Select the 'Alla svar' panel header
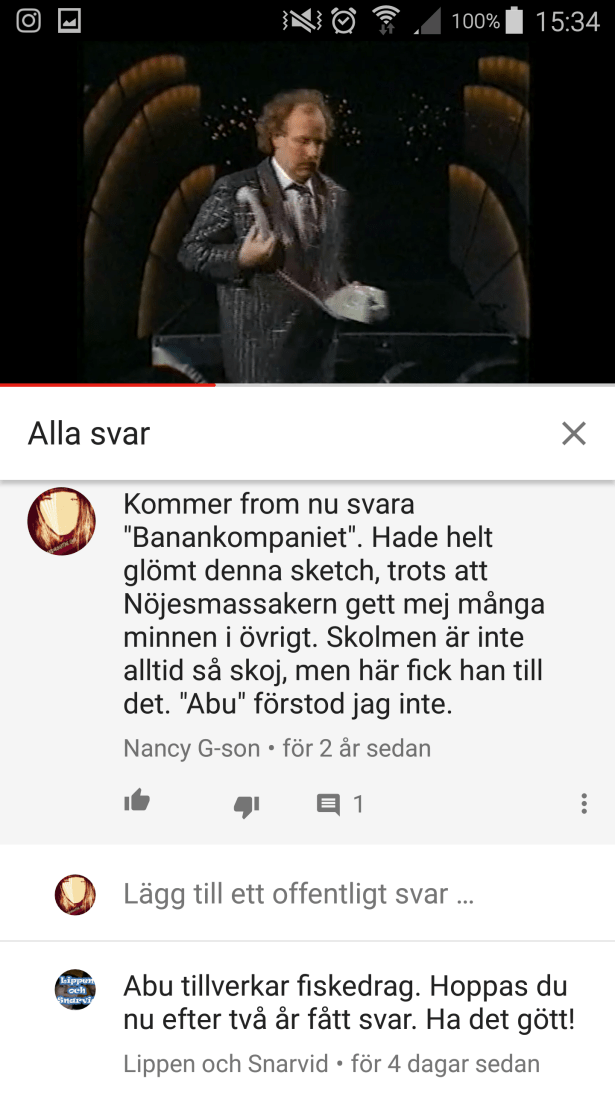 point(89,434)
